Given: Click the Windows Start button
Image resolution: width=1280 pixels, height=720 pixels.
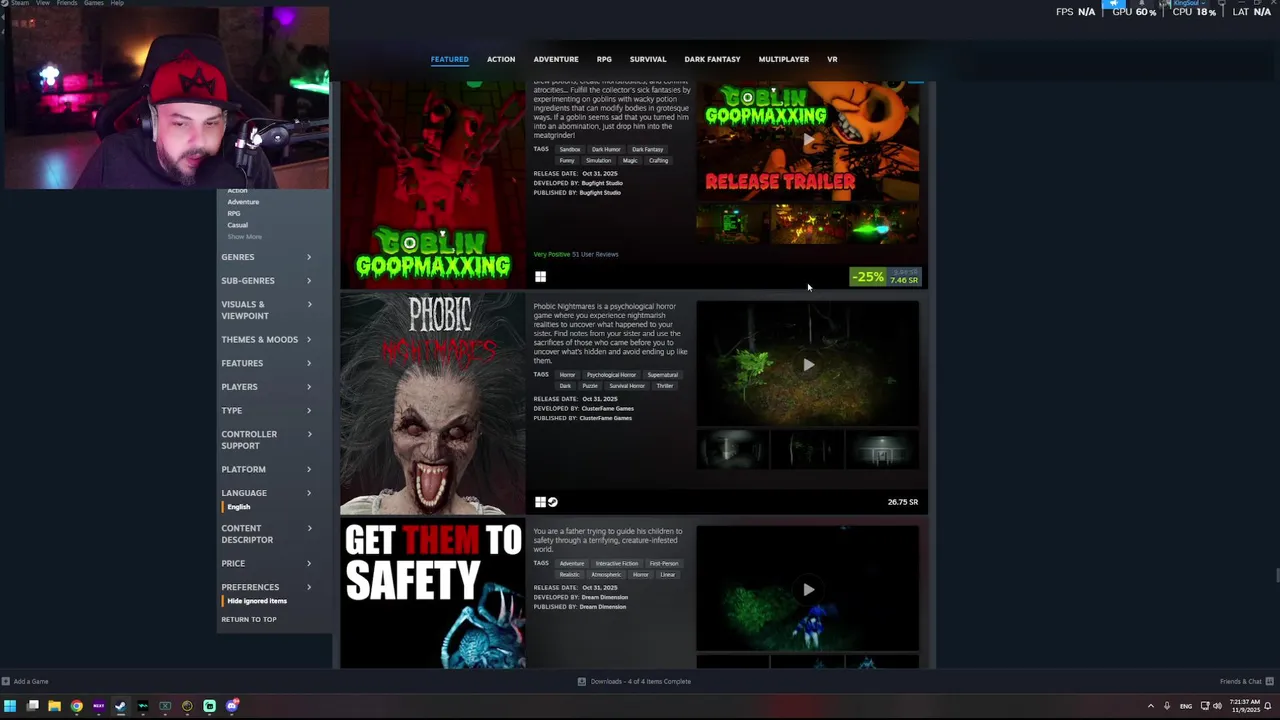Looking at the screenshot, I should (10, 706).
